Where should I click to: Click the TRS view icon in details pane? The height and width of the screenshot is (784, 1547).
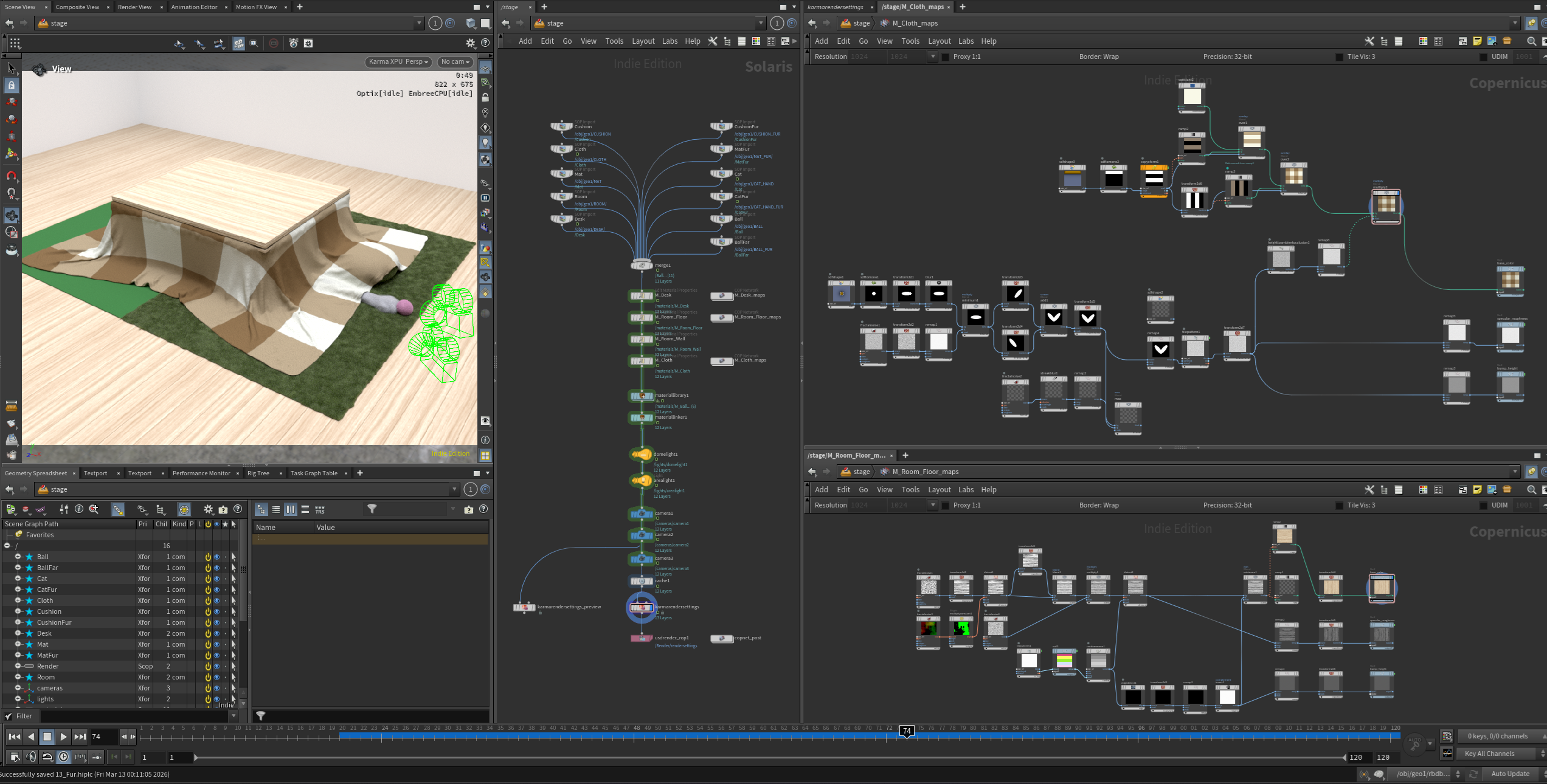tap(320, 509)
